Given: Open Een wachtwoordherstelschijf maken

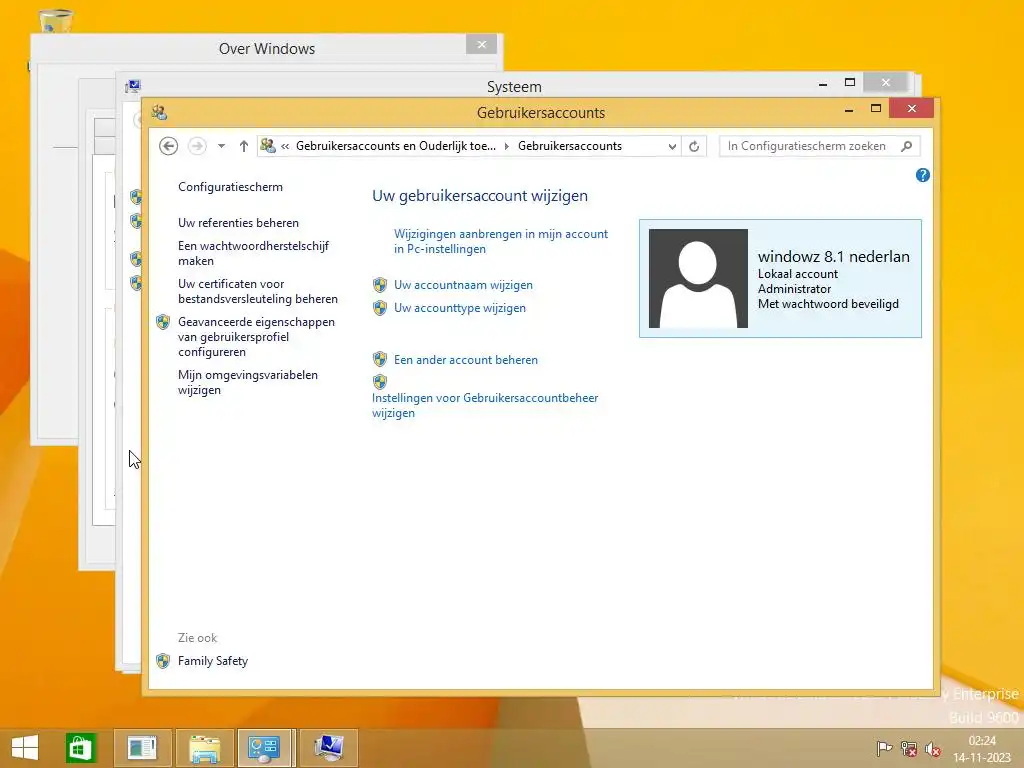Looking at the screenshot, I should [x=253, y=253].
